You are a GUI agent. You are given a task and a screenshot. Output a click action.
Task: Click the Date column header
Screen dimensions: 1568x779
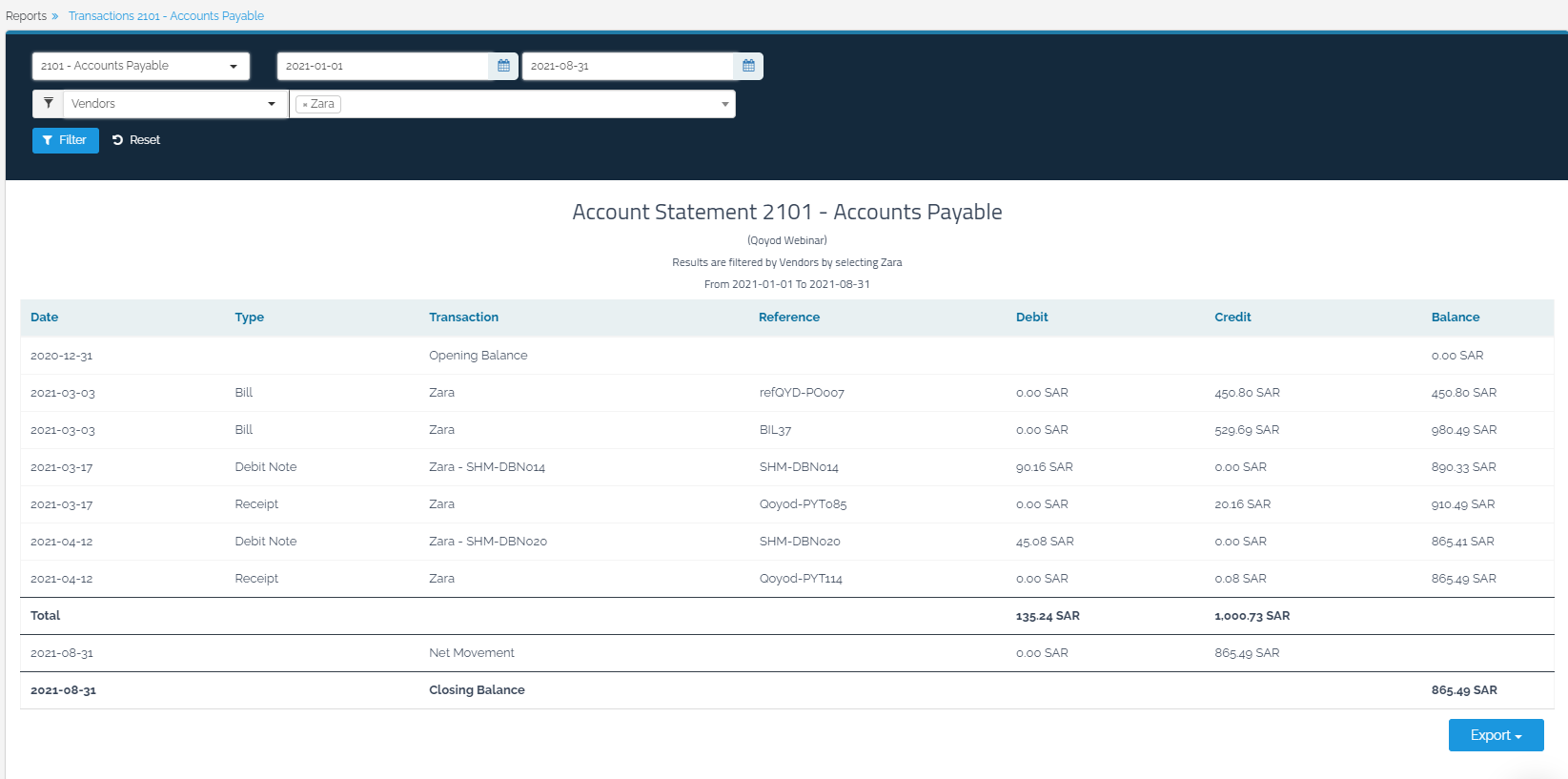[x=44, y=318]
